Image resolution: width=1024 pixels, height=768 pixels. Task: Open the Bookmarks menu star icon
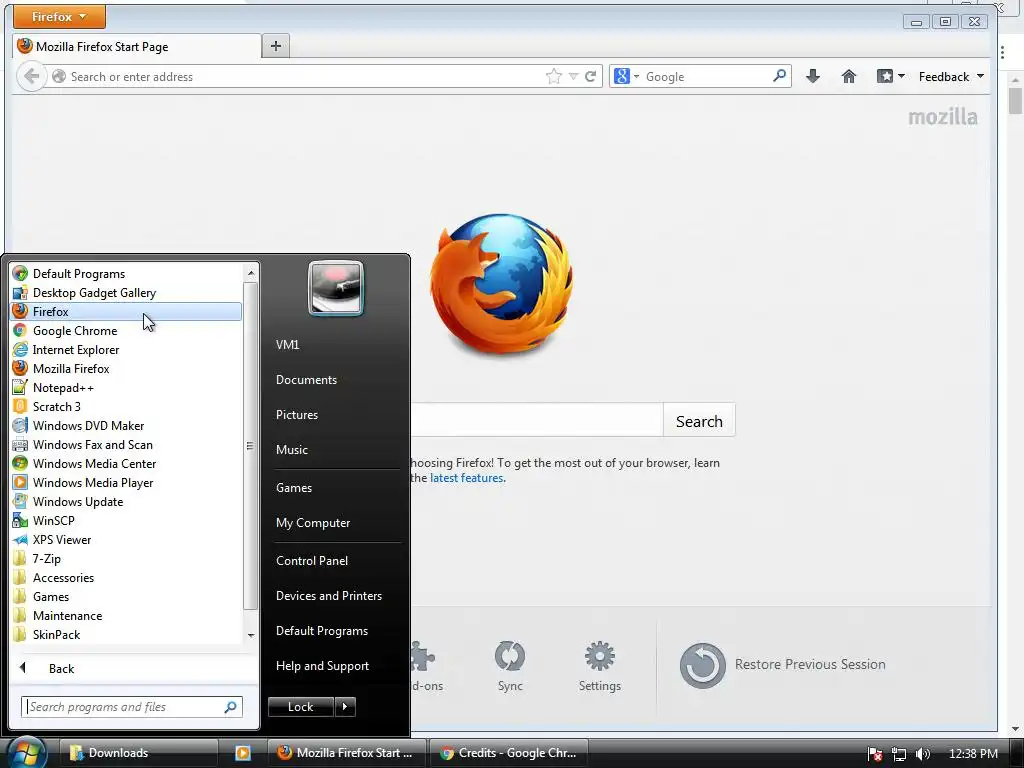click(885, 76)
